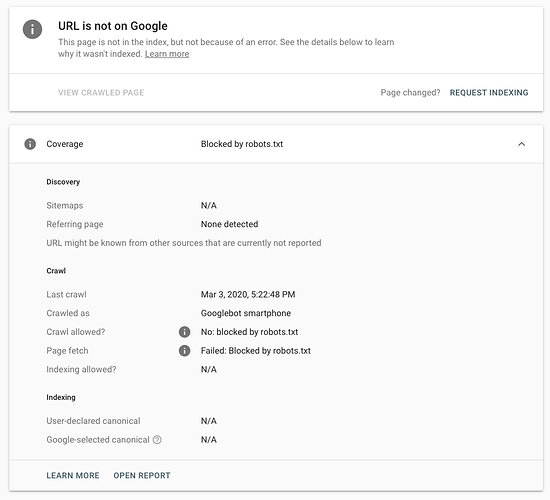This screenshot has width=550, height=500.
Task: Click the Referring page label
Action: [x=75, y=224]
